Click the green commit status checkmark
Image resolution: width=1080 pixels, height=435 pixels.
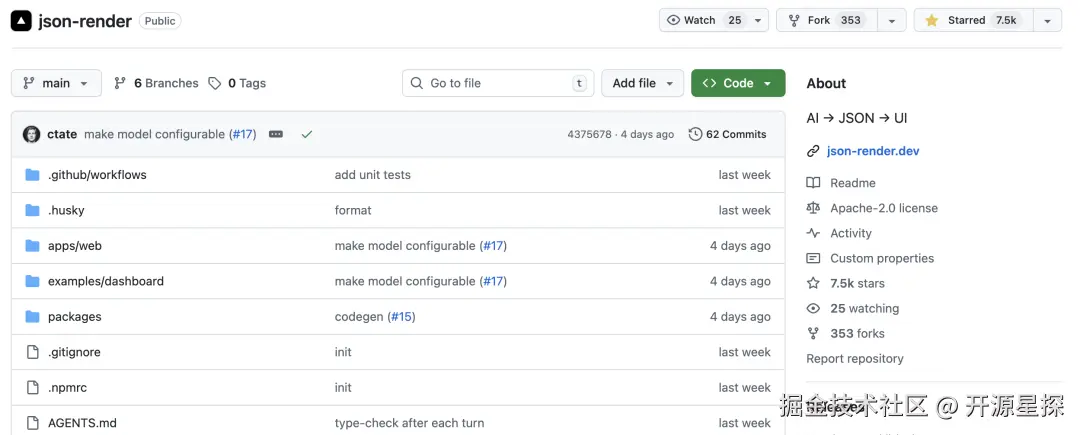(x=306, y=134)
